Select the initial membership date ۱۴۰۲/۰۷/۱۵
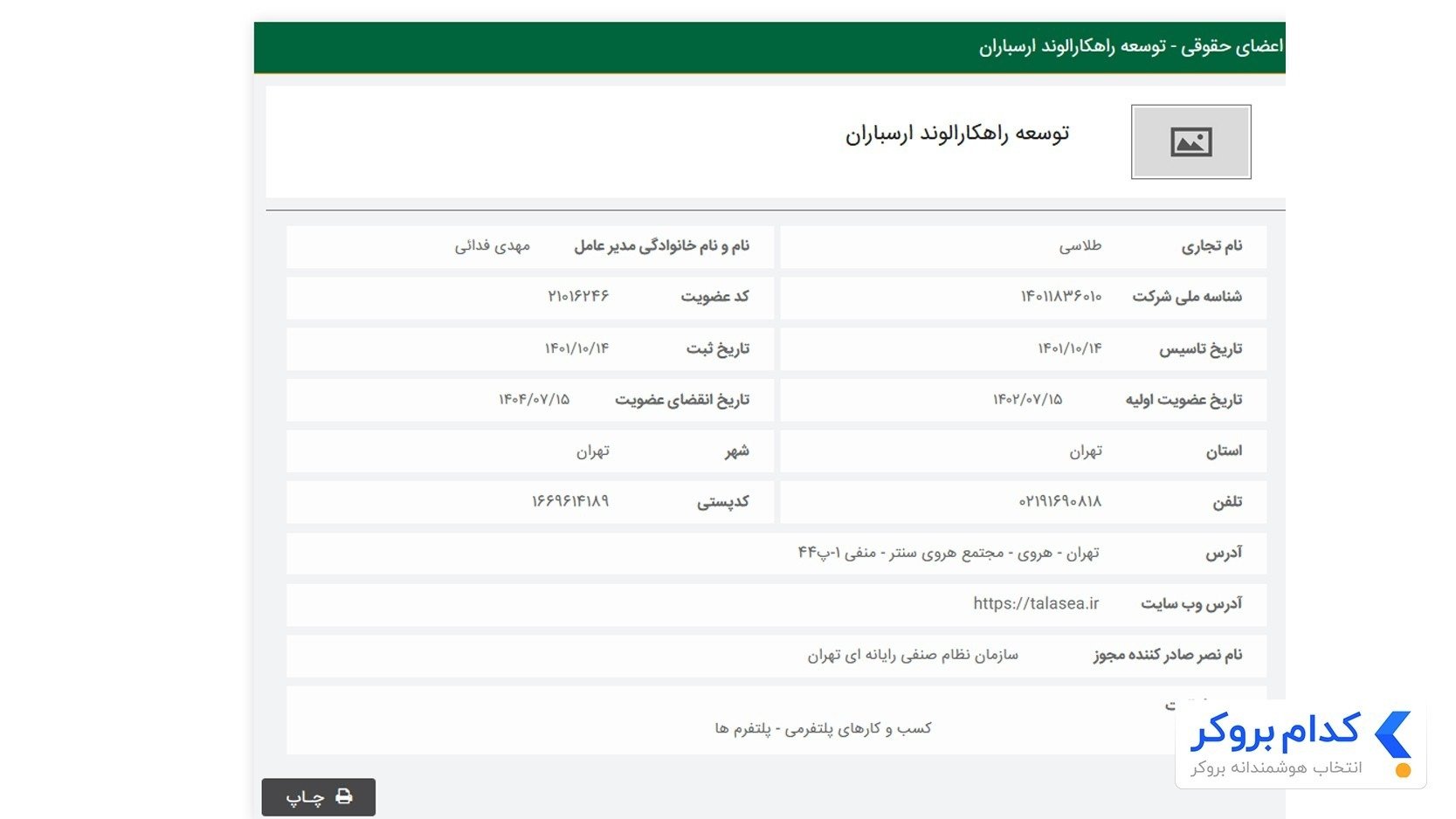The image size is (1456, 819). point(1027,399)
